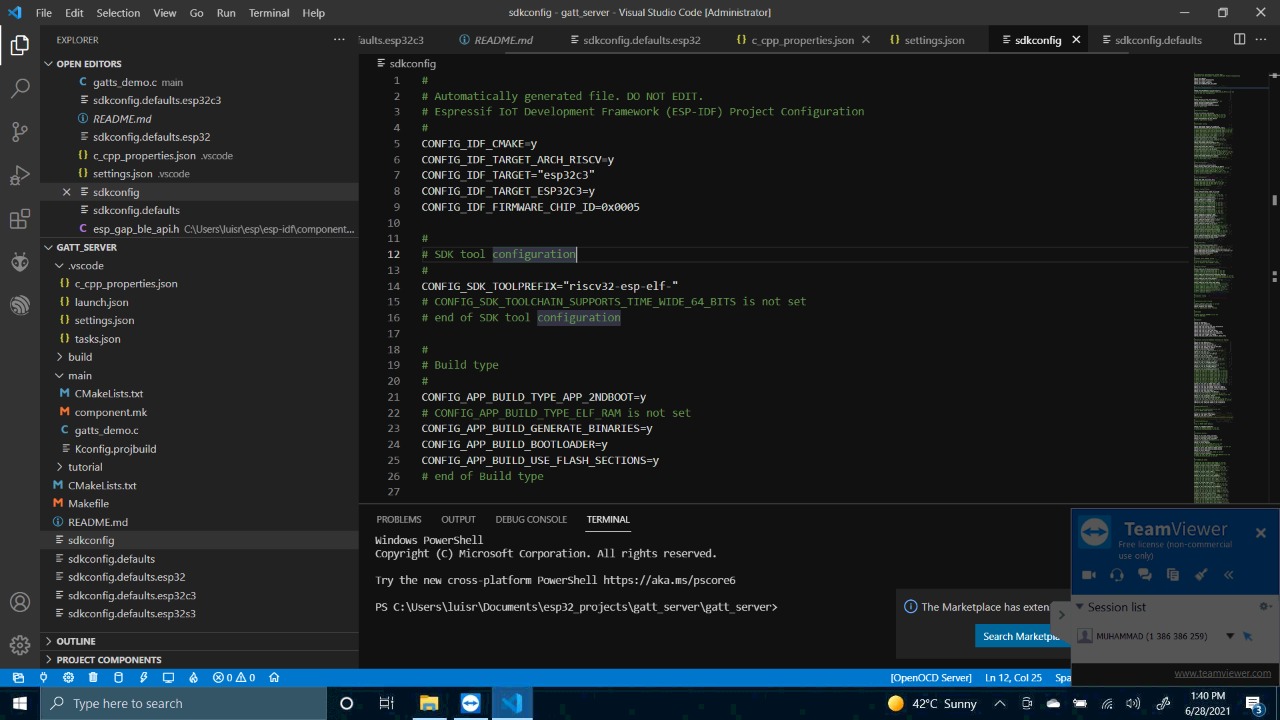Click the ESP-IDF flash lightning icon
Image resolution: width=1280 pixels, height=720 pixels.
coord(144,677)
